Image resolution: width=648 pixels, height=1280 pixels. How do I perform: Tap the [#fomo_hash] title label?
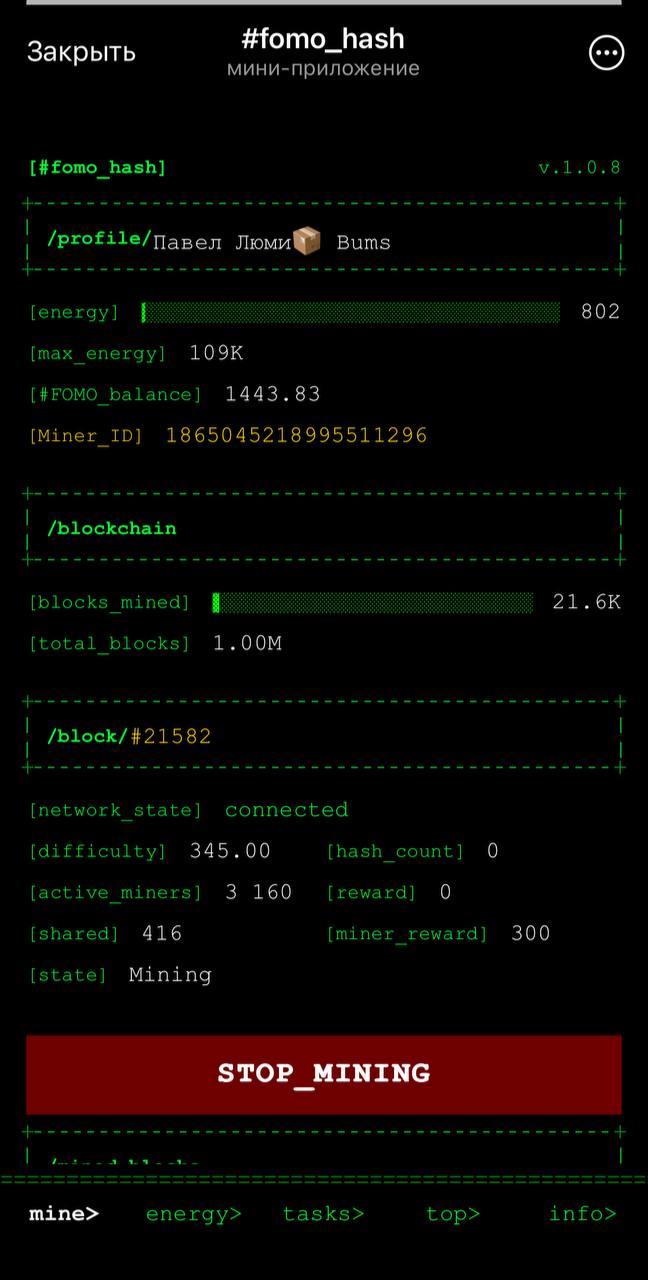point(98,167)
